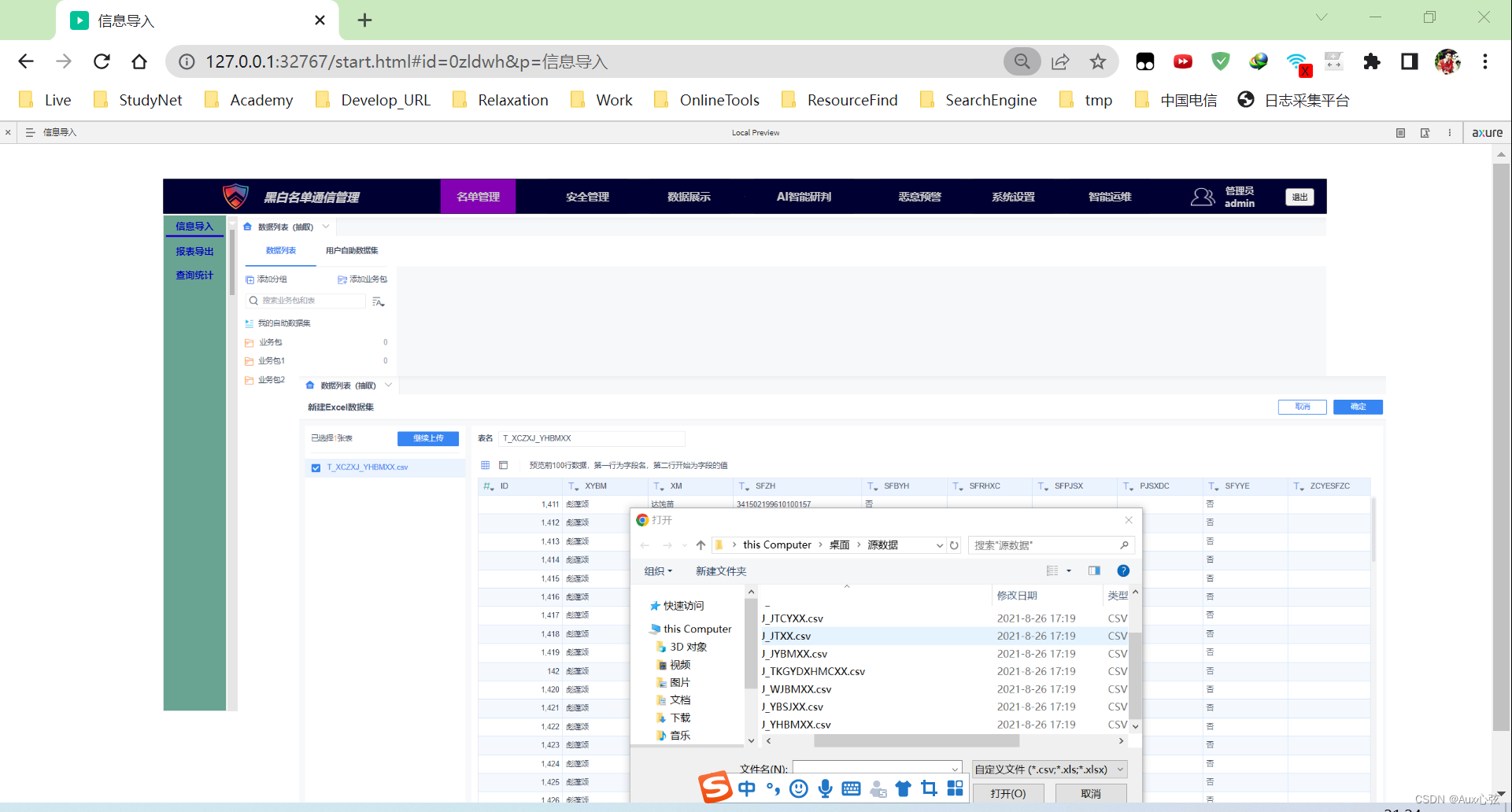This screenshot has height=812, width=1512.
Task: Click the grid preview icon above the data table
Action: coord(485,465)
